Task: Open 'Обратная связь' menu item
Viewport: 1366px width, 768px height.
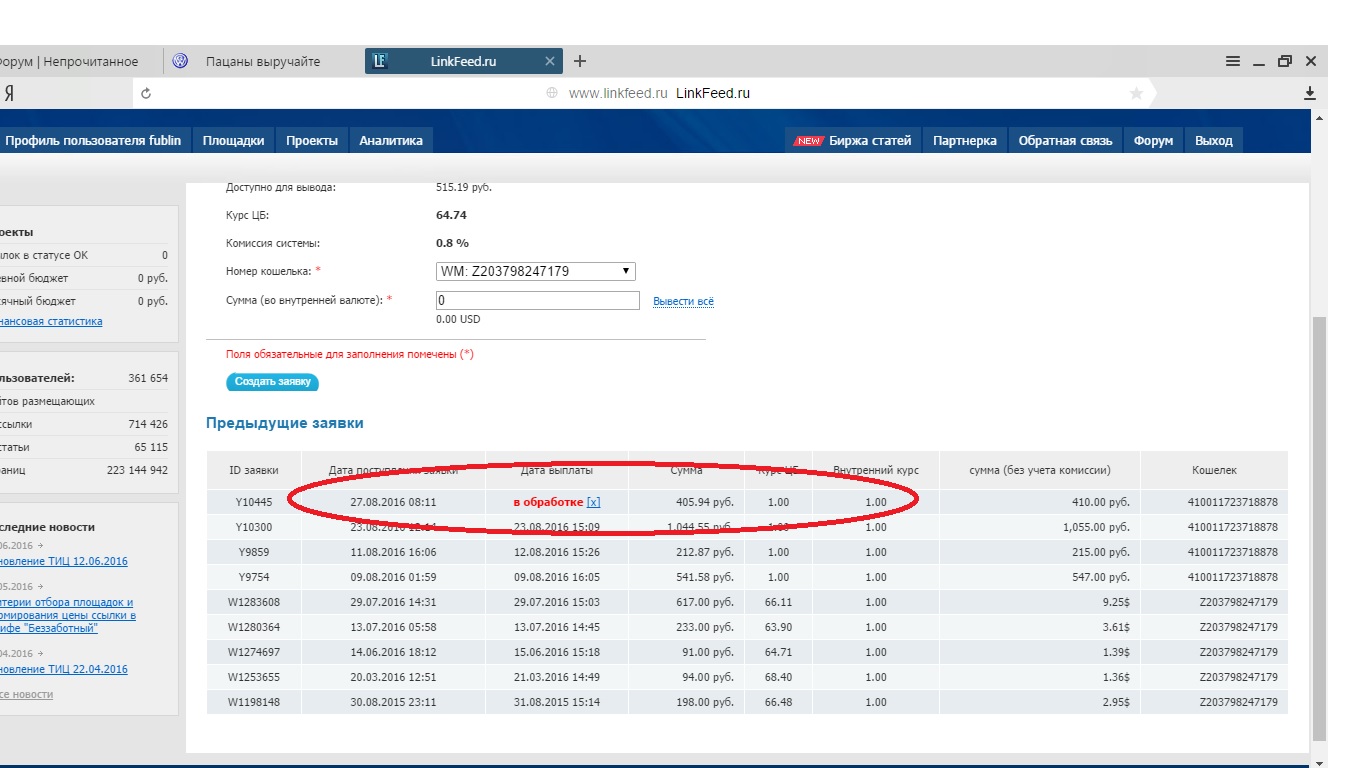Action: (1065, 140)
